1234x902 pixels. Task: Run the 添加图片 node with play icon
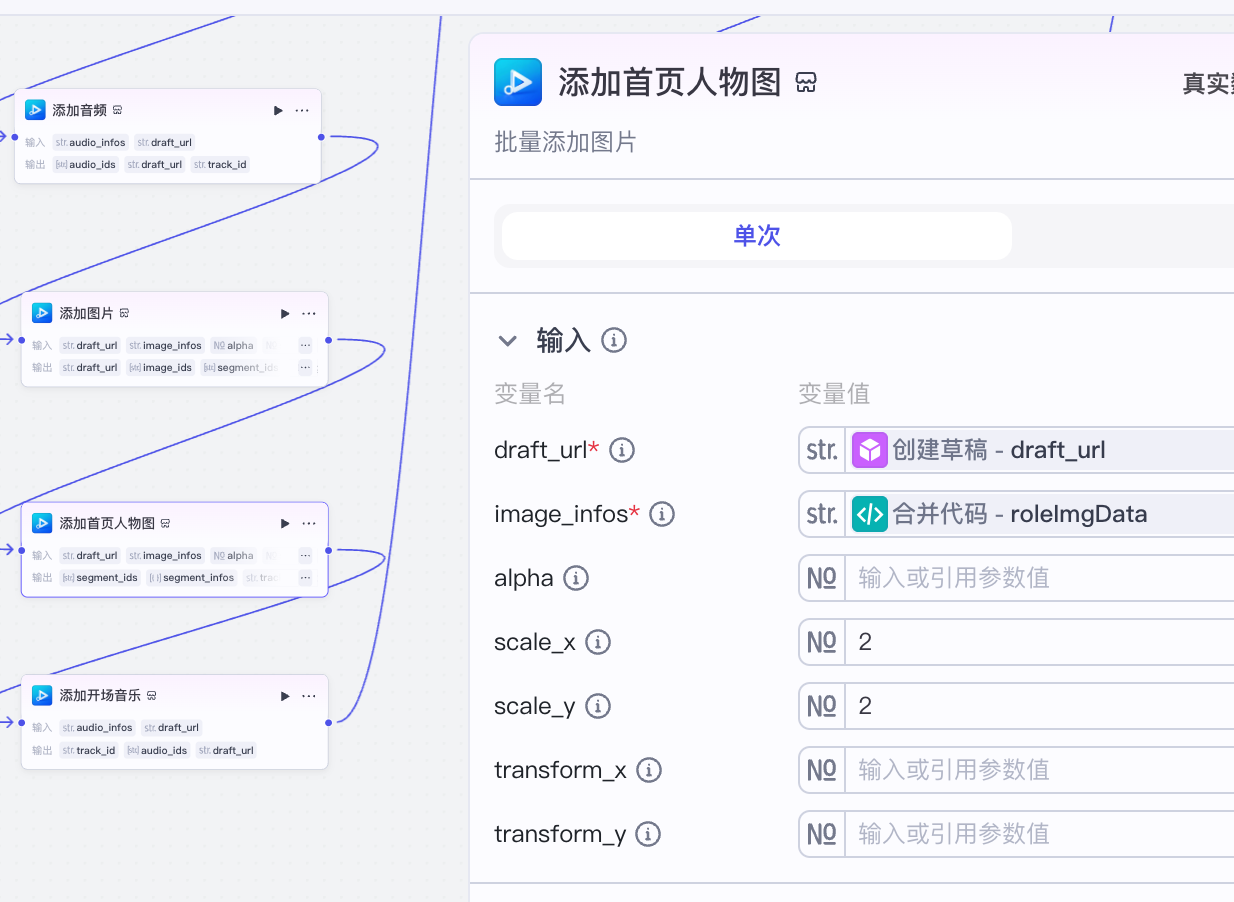285,313
